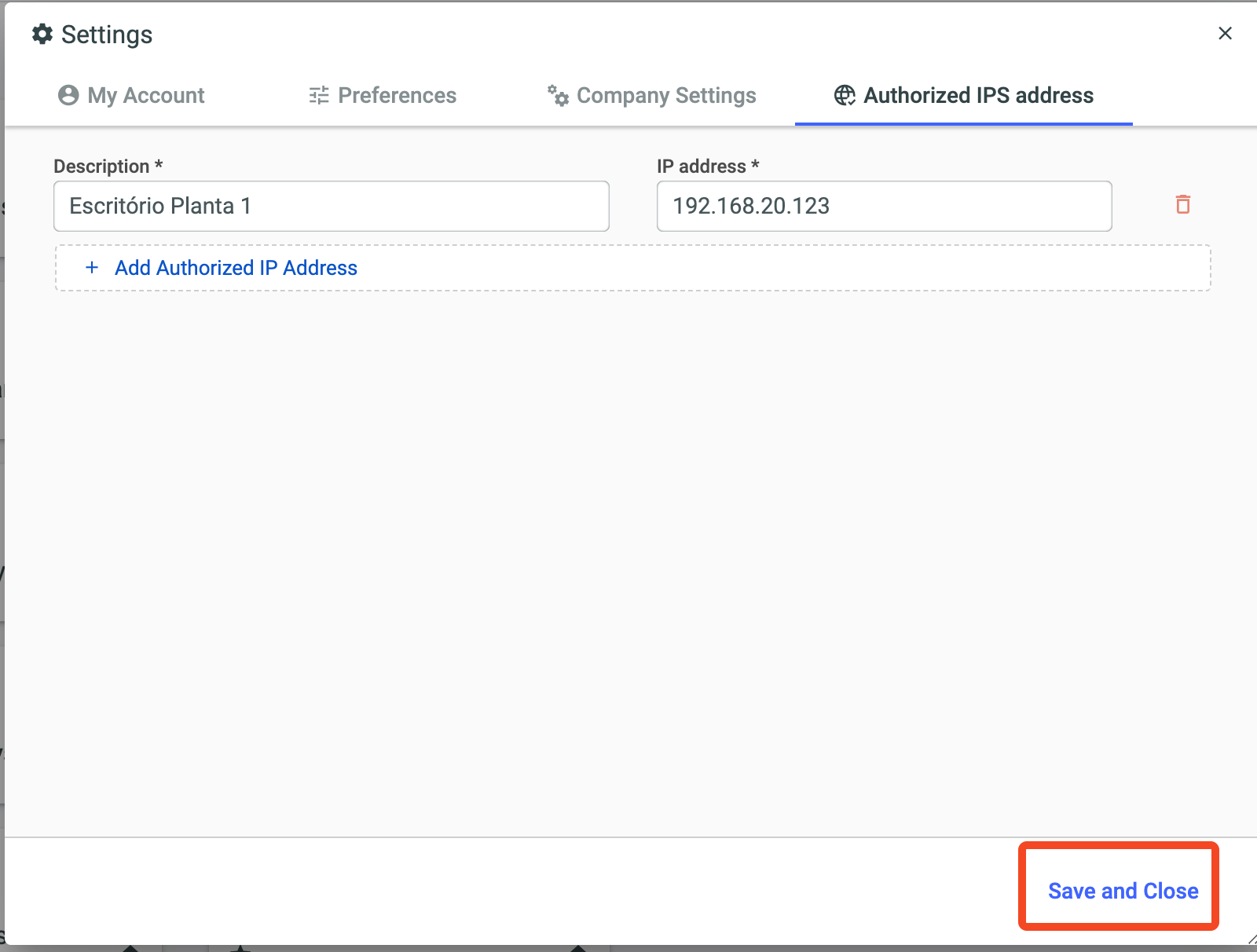Go to the Company Settings tab

(x=666, y=95)
